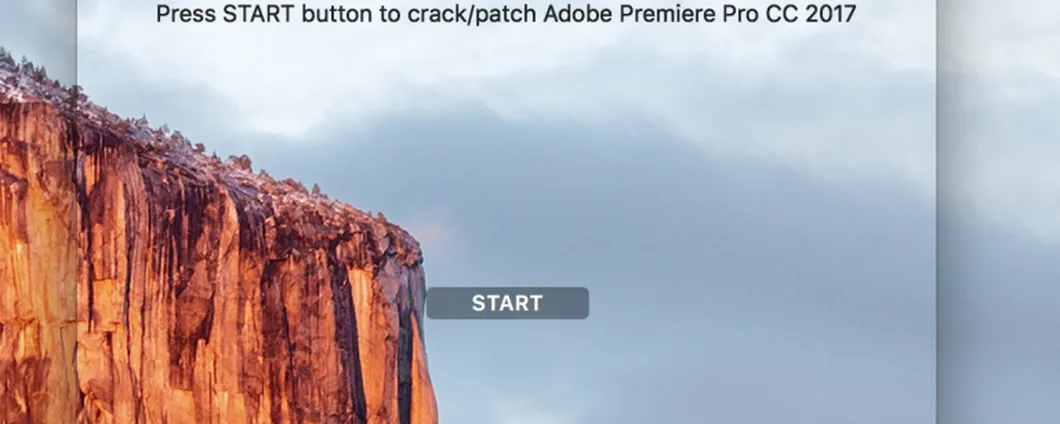
Task: Click the desktop wallpaper left of the window
Action: tap(38, 212)
